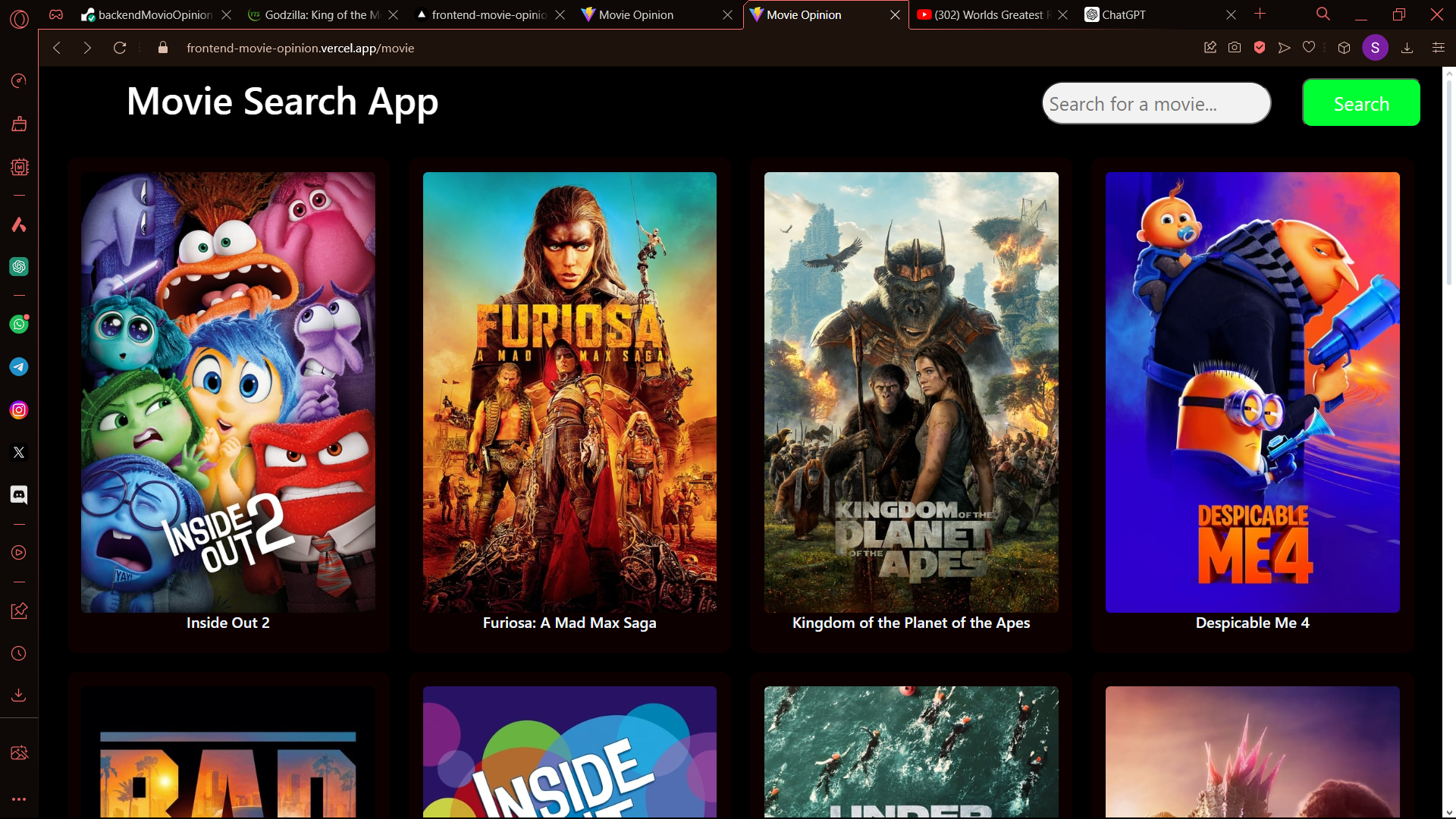Click the heart bookmark icon

[1309, 48]
